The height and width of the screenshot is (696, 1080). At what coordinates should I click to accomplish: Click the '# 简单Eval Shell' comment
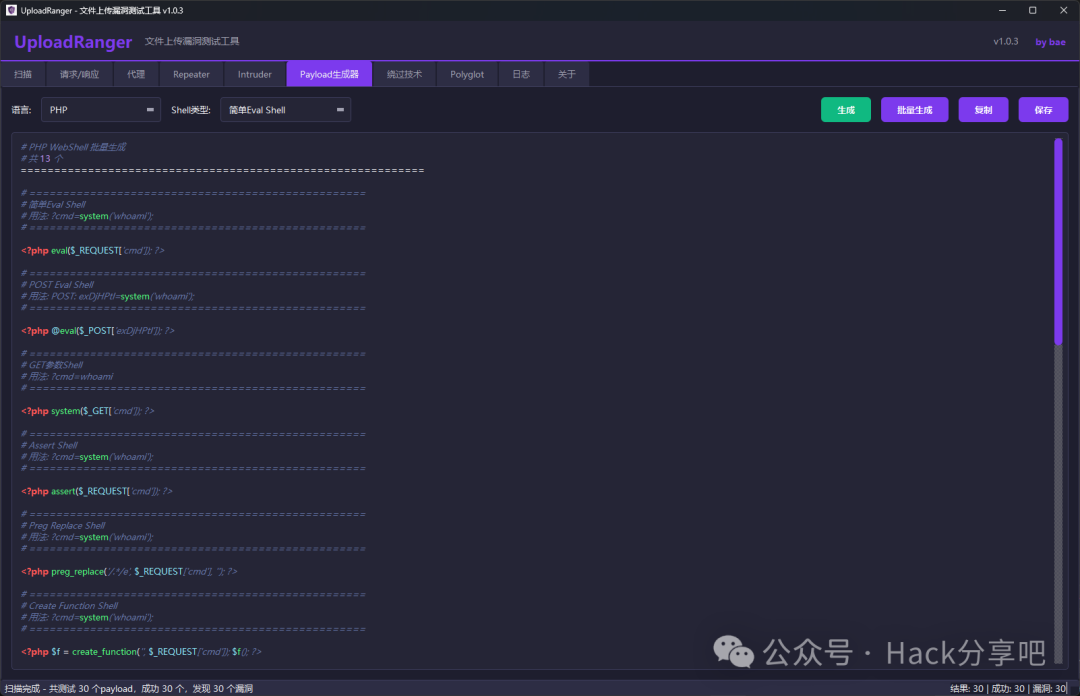[x=54, y=205]
